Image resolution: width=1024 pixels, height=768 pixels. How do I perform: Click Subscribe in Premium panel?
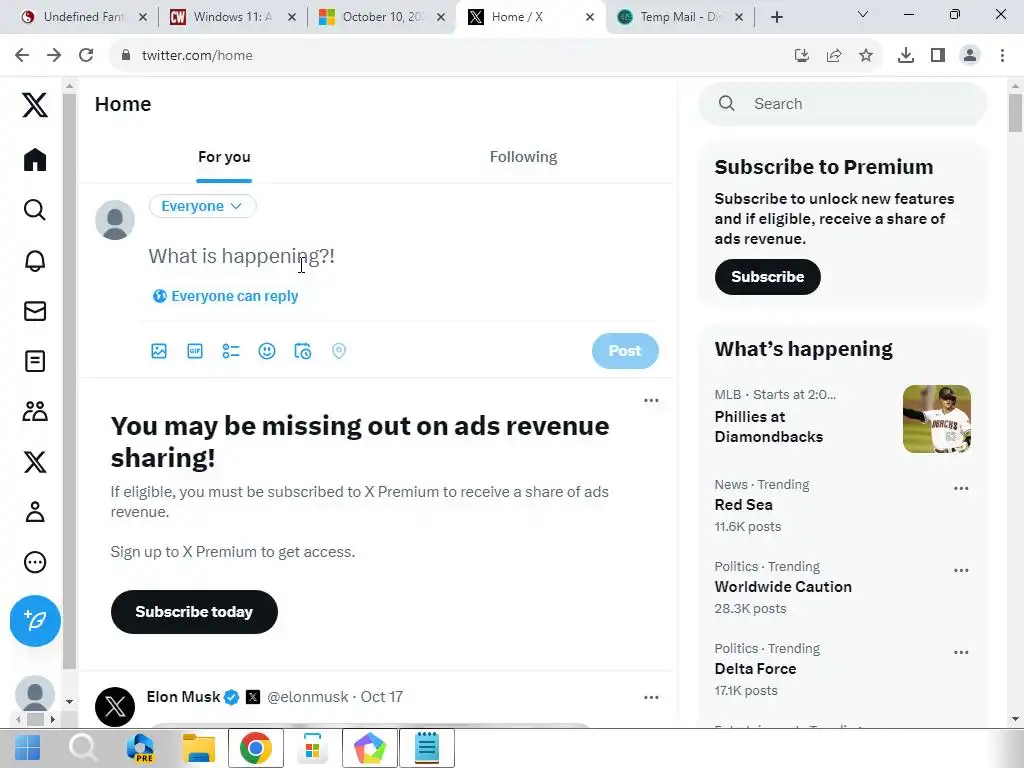point(767,277)
